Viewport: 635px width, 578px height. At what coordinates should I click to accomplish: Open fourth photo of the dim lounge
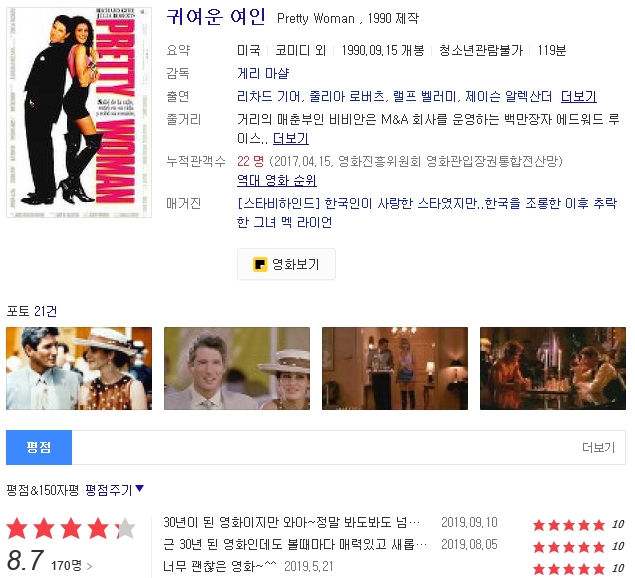coord(552,368)
